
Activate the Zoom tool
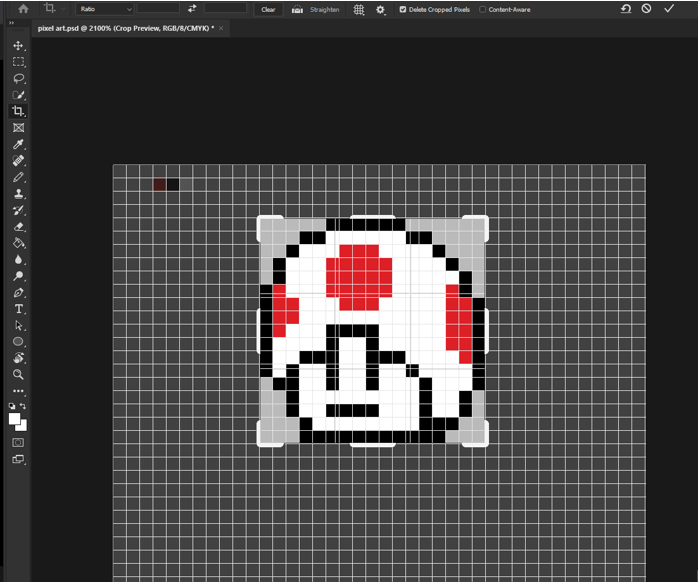[18, 374]
